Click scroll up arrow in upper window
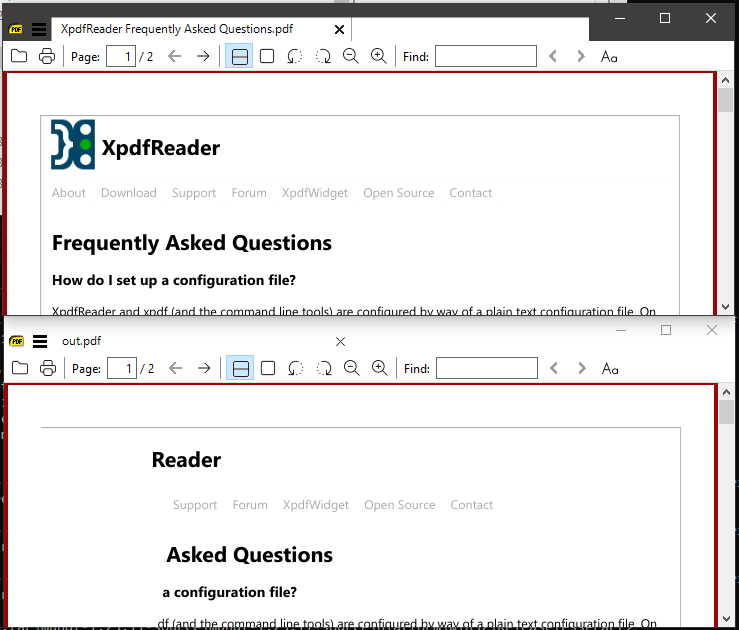The image size is (739, 630). pos(726,80)
